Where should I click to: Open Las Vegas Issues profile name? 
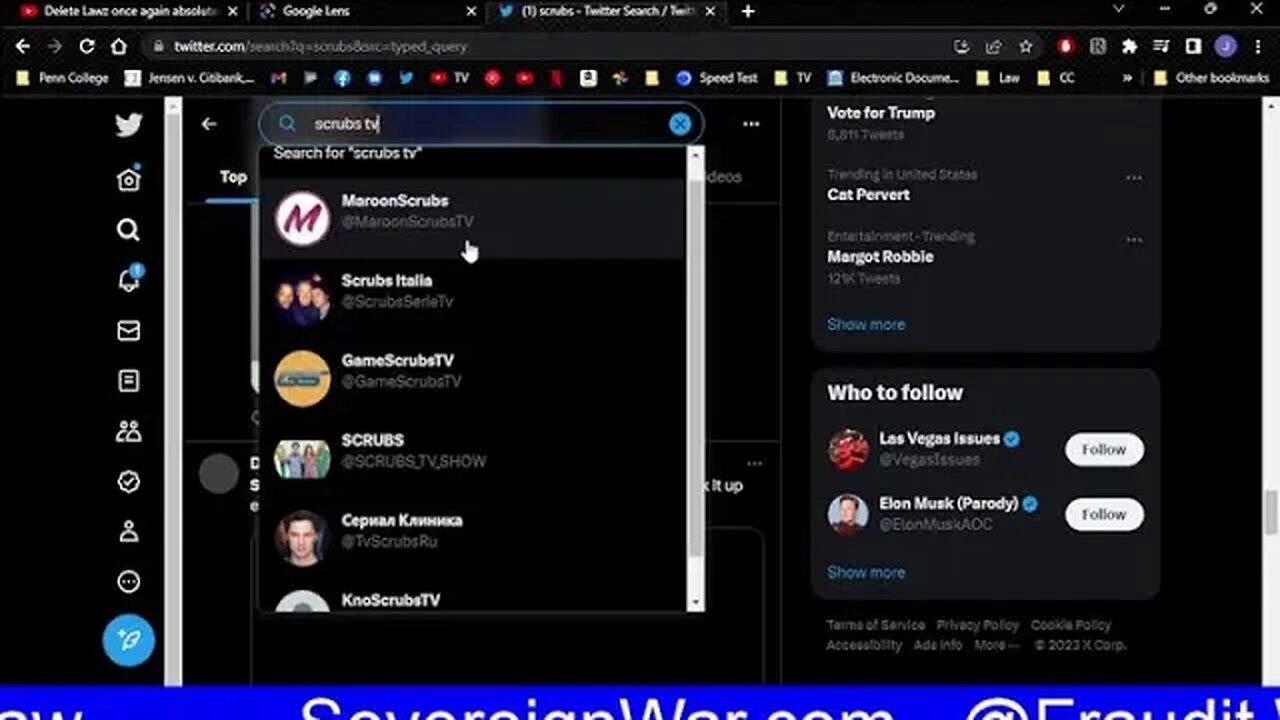939,439
